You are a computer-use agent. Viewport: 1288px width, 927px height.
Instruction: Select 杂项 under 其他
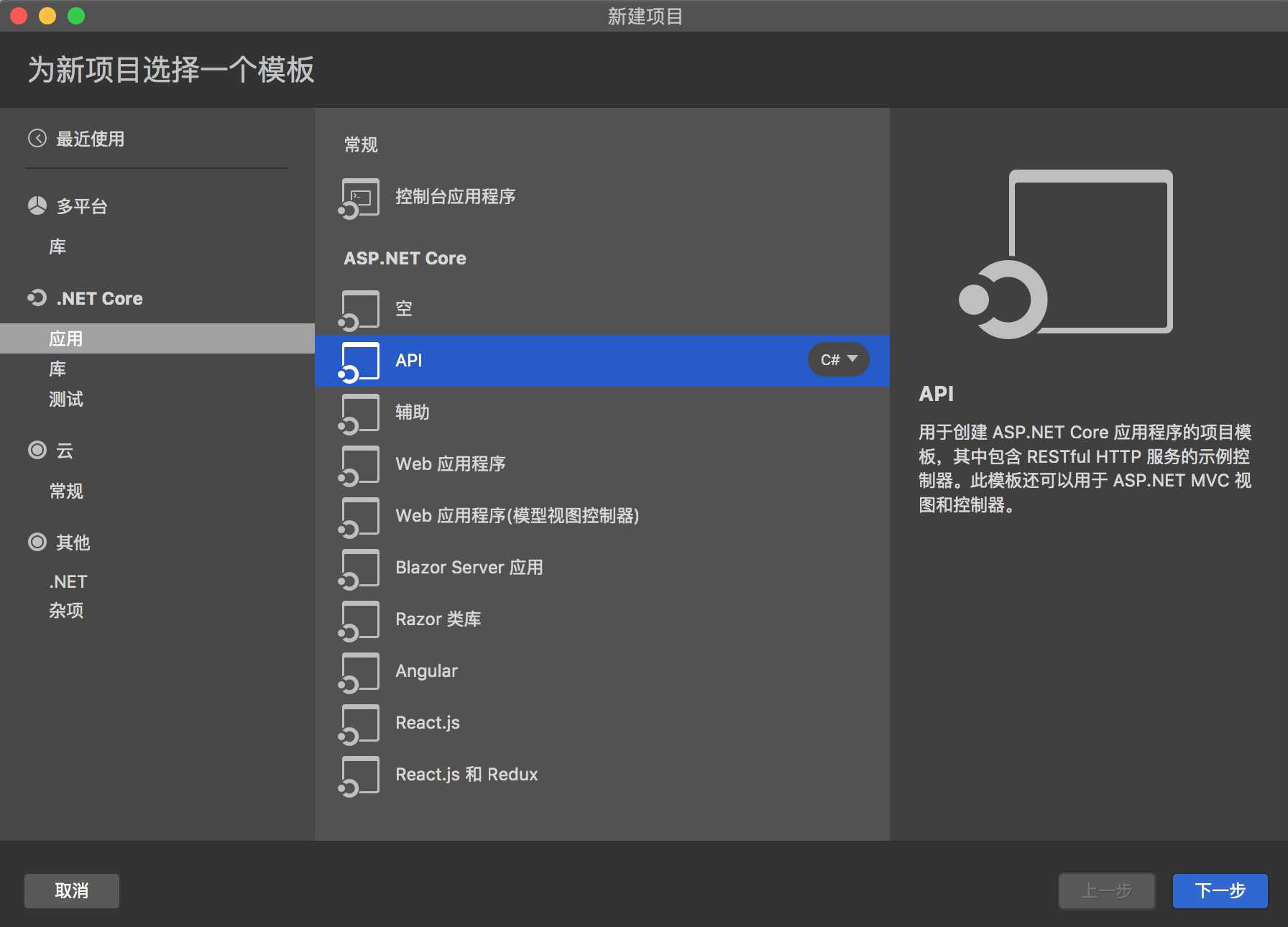(66, 611)
